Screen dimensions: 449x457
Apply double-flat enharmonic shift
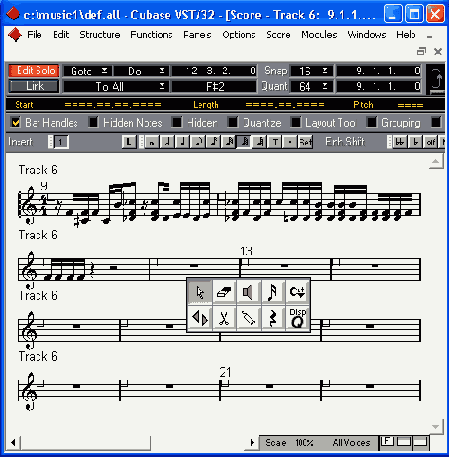pyautogui.click(x=400, y=142)
